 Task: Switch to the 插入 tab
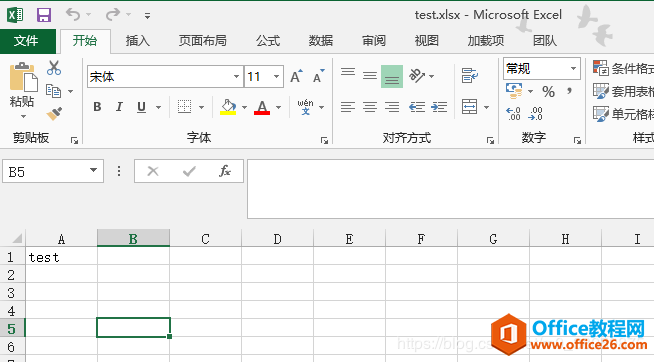[138, 41]
